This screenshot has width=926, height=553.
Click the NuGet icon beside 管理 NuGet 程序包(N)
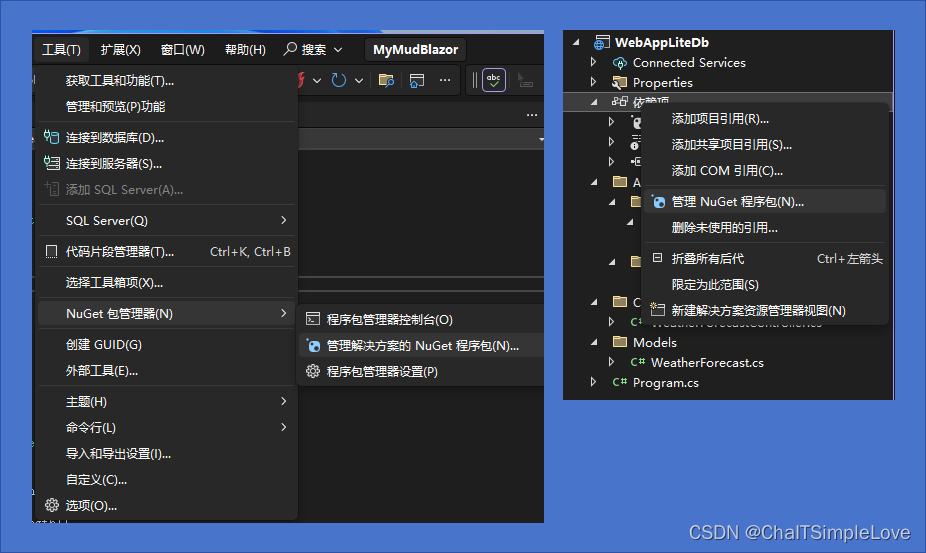coord(658,201)
